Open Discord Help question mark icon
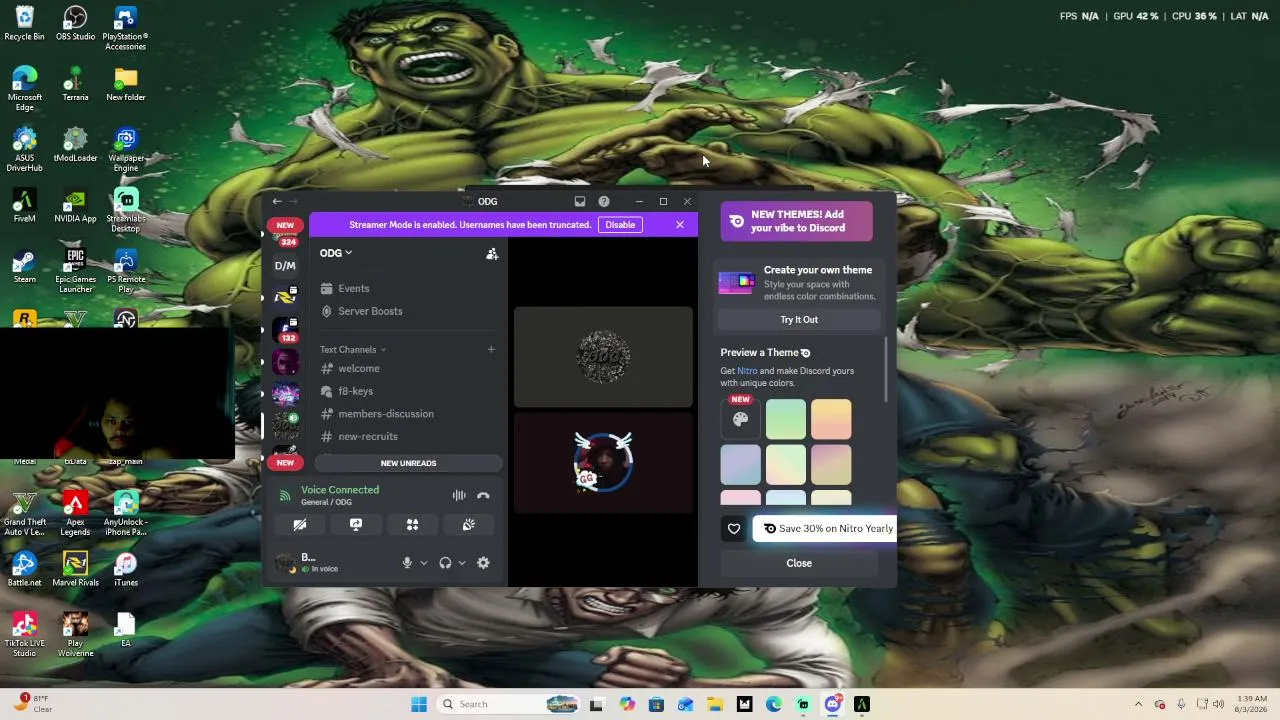 (604, 202)
